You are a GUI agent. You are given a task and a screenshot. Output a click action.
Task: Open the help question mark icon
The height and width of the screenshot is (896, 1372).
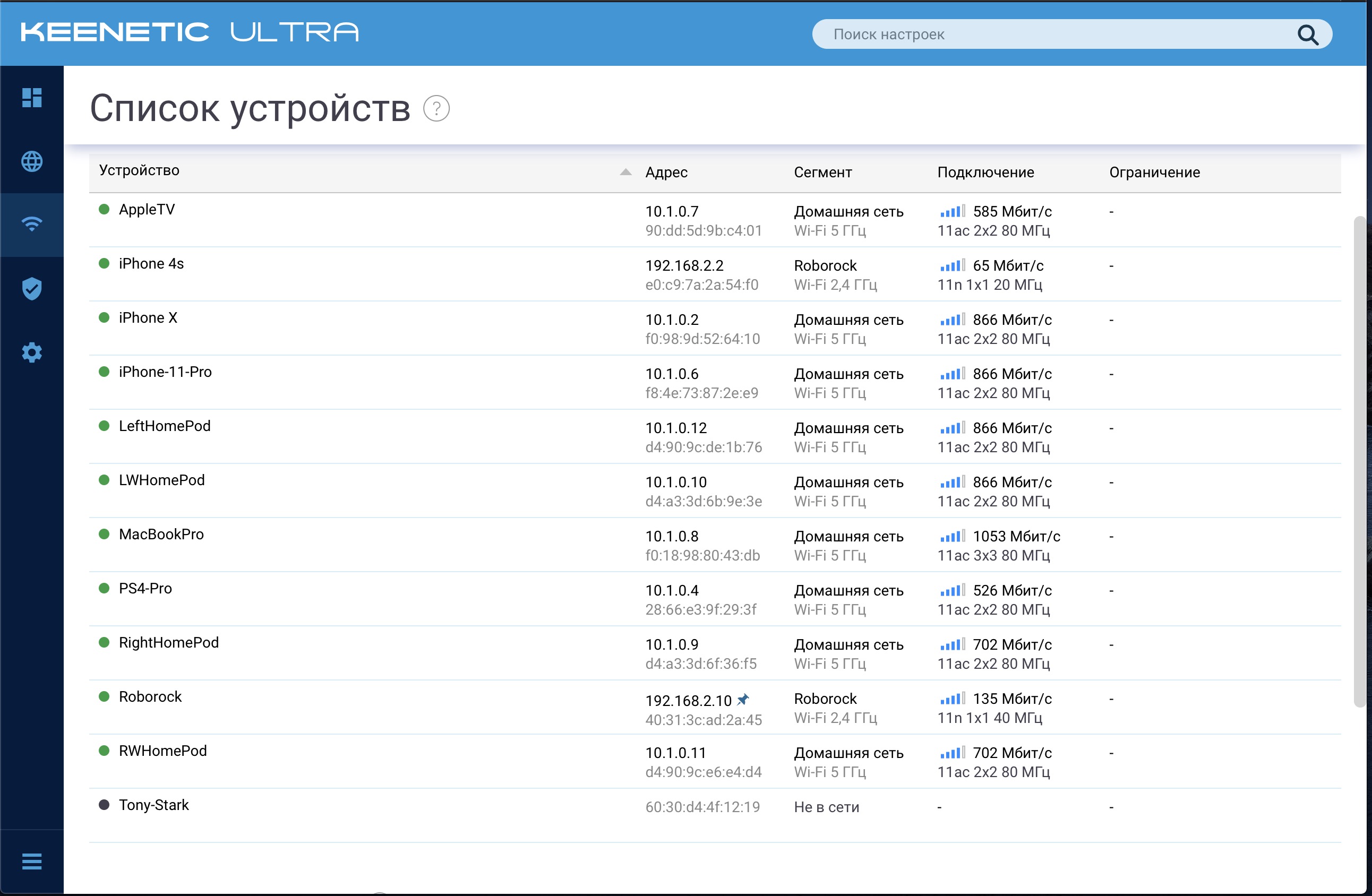pos(436,108)
